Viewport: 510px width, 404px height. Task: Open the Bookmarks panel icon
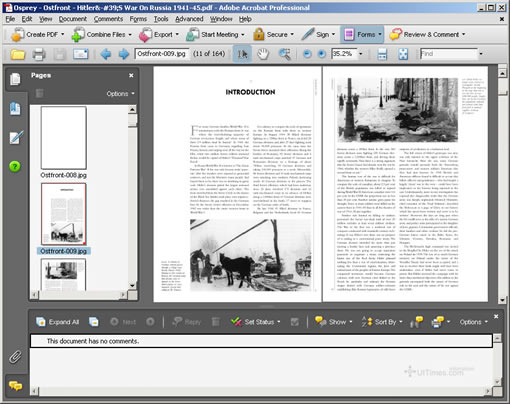coord(15,109)
